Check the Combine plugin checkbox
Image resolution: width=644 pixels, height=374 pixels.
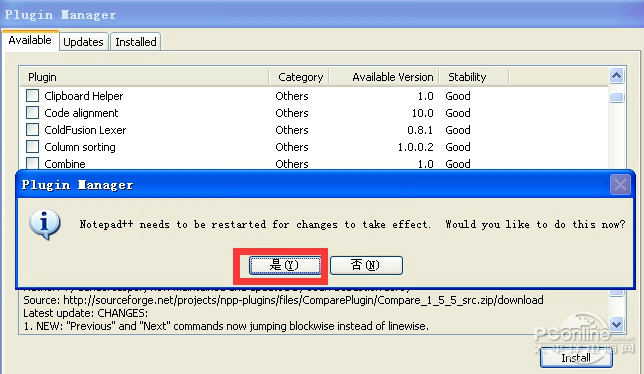click(x=32, y=163)
